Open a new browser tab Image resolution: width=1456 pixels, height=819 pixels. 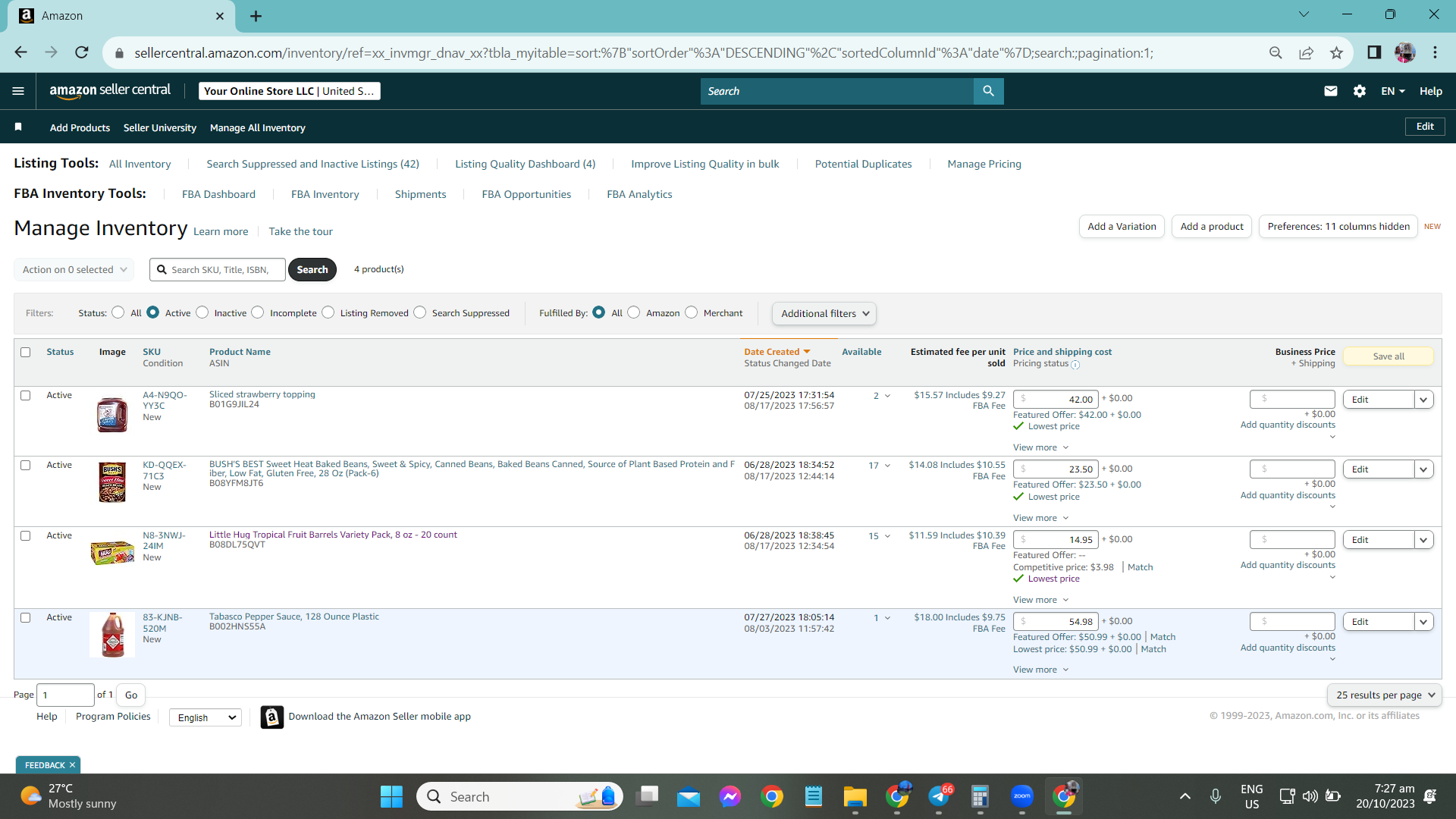pos(256,16)
